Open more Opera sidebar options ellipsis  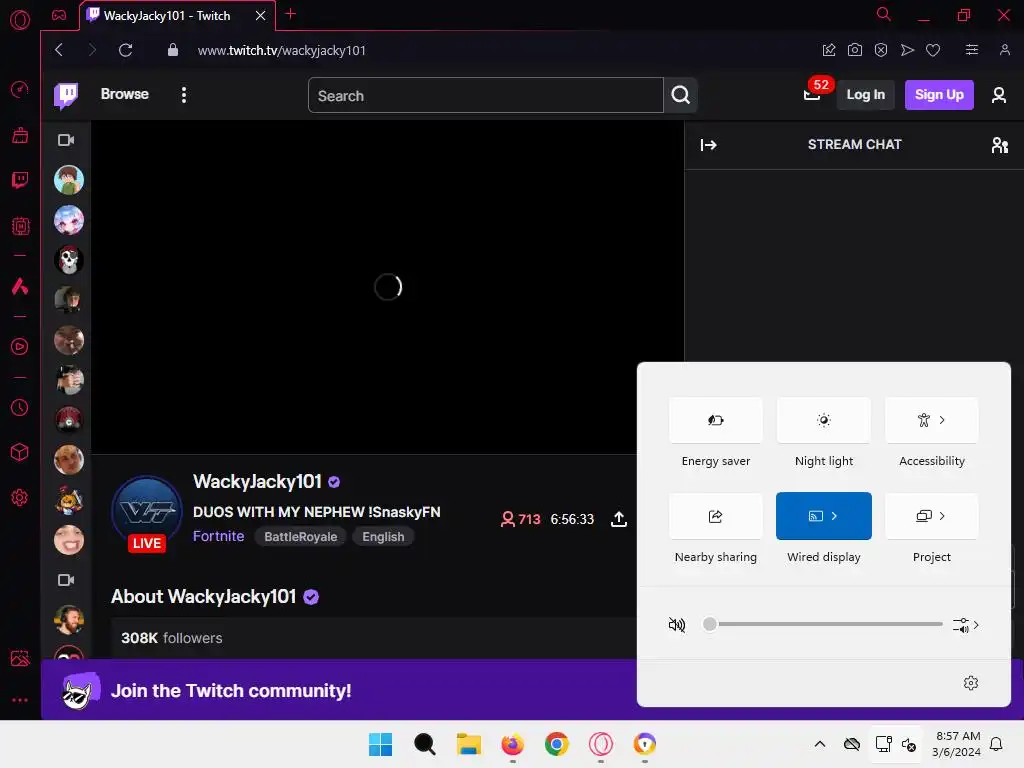coord(20,699)
